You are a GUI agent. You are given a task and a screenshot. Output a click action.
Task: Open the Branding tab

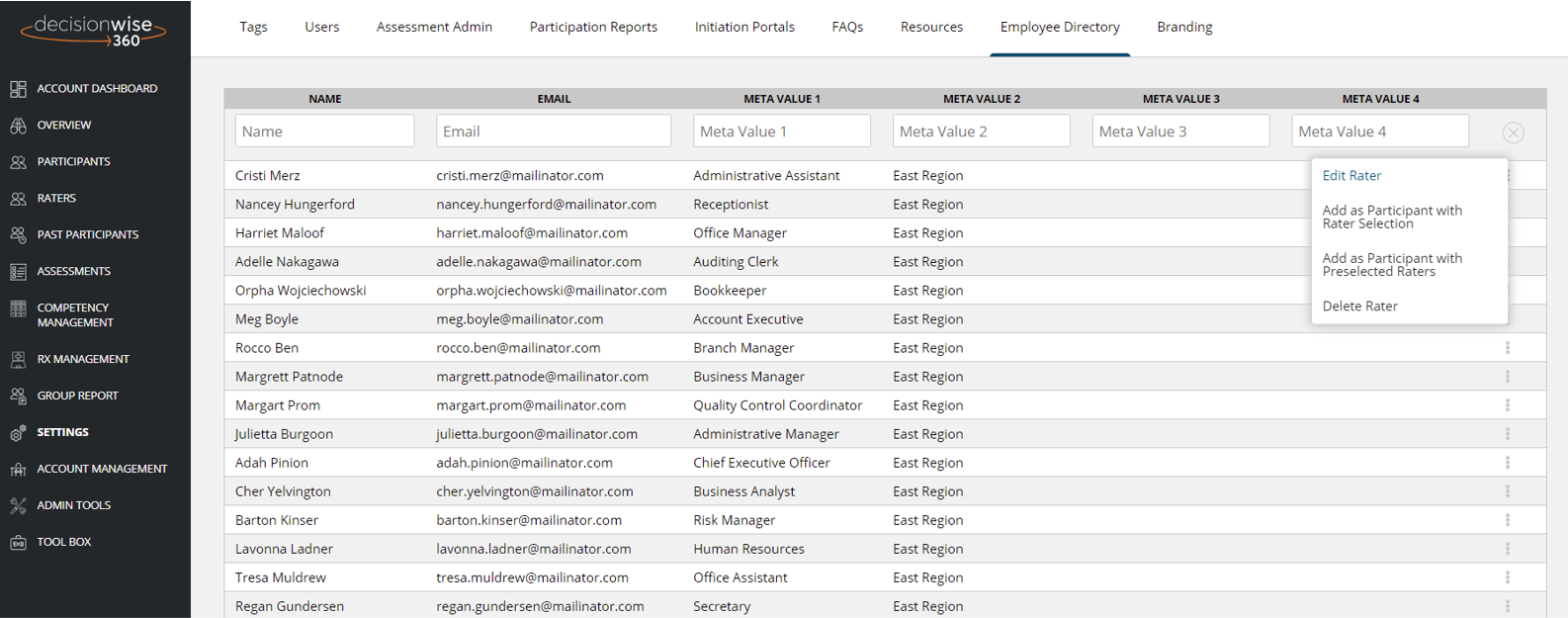(1184, 27)
